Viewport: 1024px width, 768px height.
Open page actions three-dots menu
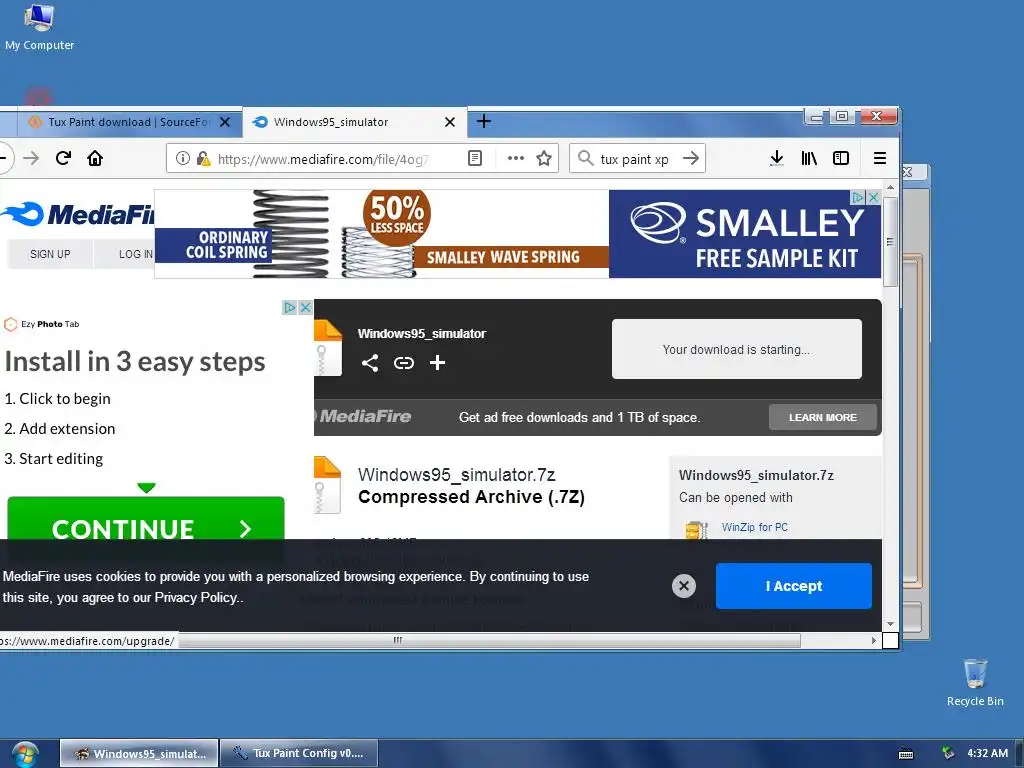pos(516,158)
